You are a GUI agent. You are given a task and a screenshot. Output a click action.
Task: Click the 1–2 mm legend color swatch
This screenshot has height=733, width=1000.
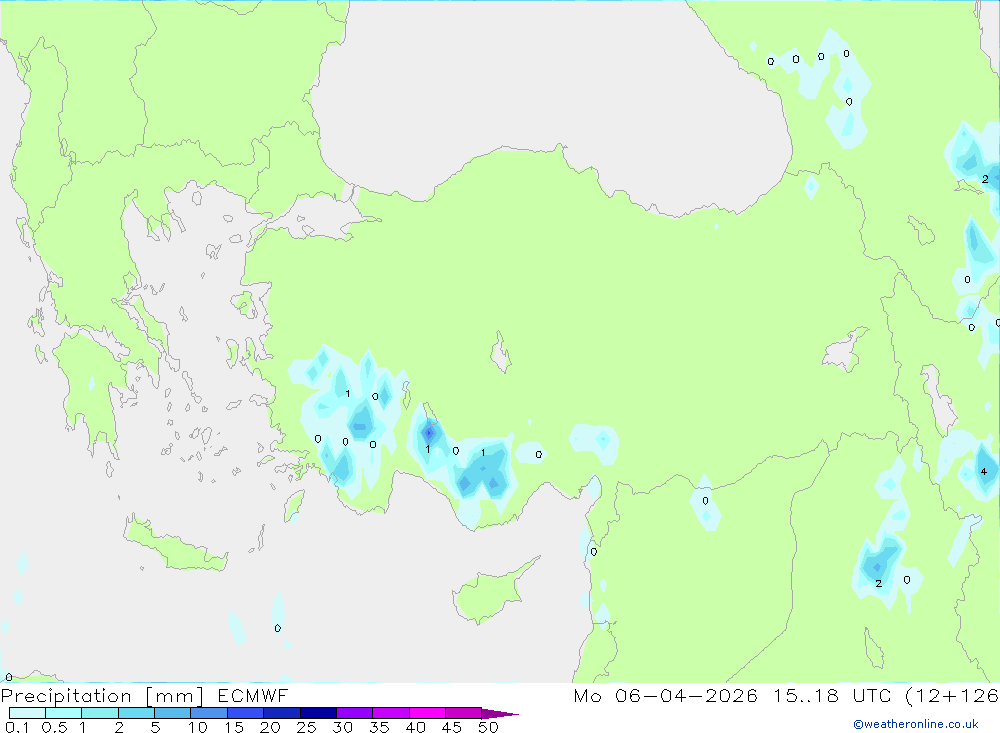click(100, 713)
